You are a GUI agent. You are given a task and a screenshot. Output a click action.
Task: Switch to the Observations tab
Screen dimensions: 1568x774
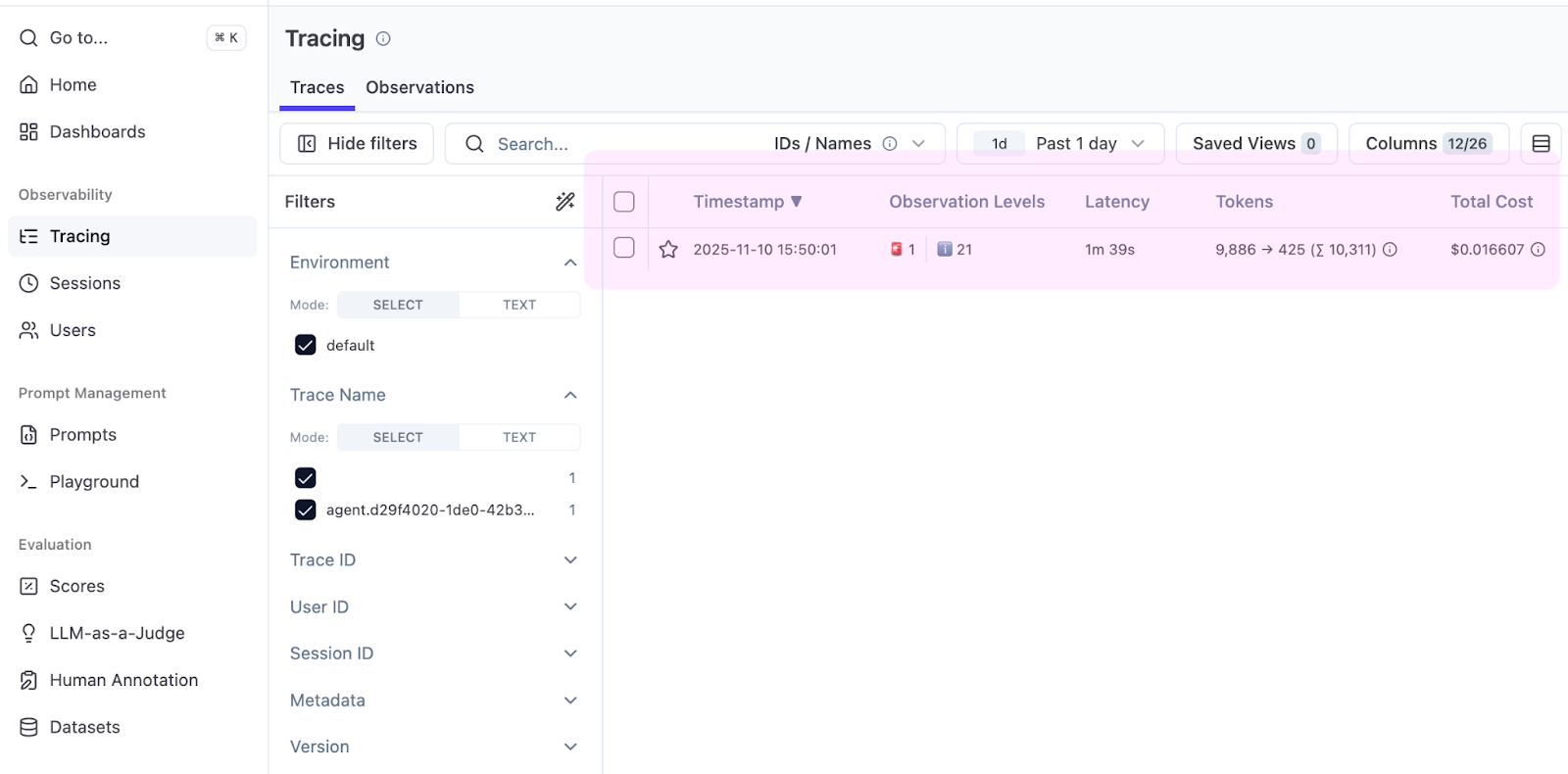(419, 88)
